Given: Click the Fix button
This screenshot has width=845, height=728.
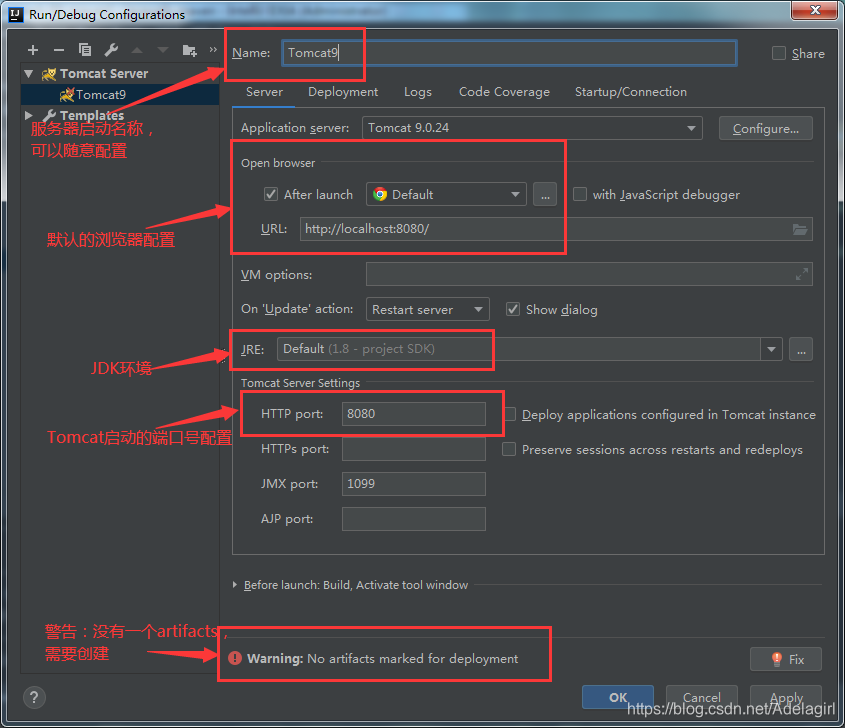Looking at the screenshot, I should tap(786, 659).
